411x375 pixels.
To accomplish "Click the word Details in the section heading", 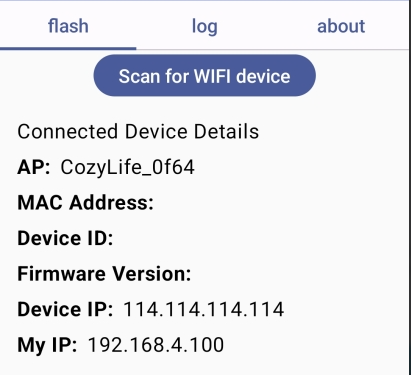I will pos(226,131).
